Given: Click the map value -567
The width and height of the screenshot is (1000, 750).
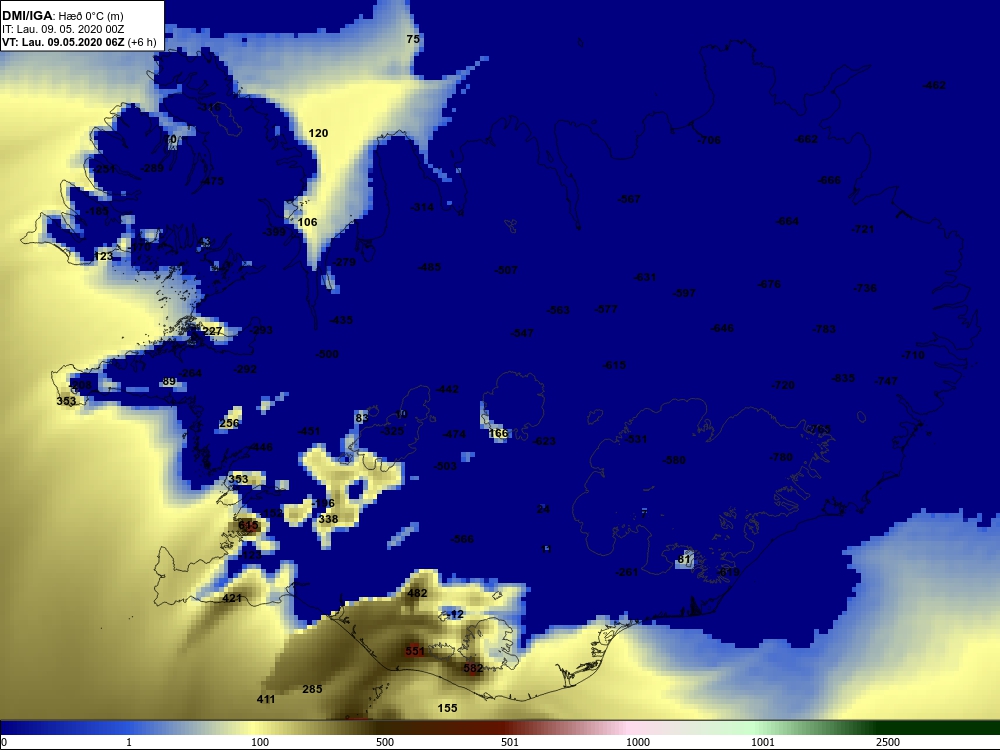Looking at the screenshot, I should click(x=629, y=199).
